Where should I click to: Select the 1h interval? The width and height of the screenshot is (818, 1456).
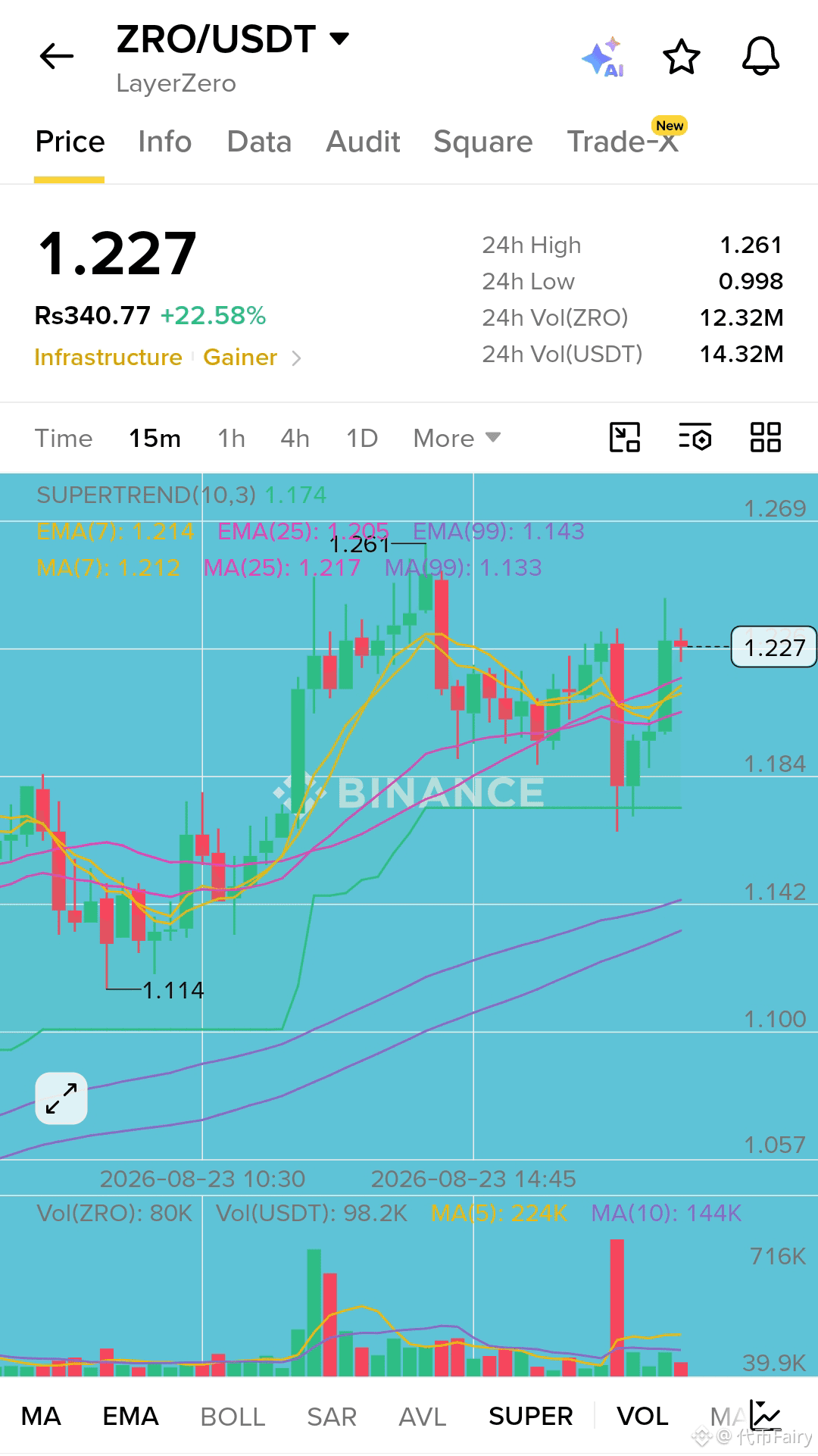(231, 438)
